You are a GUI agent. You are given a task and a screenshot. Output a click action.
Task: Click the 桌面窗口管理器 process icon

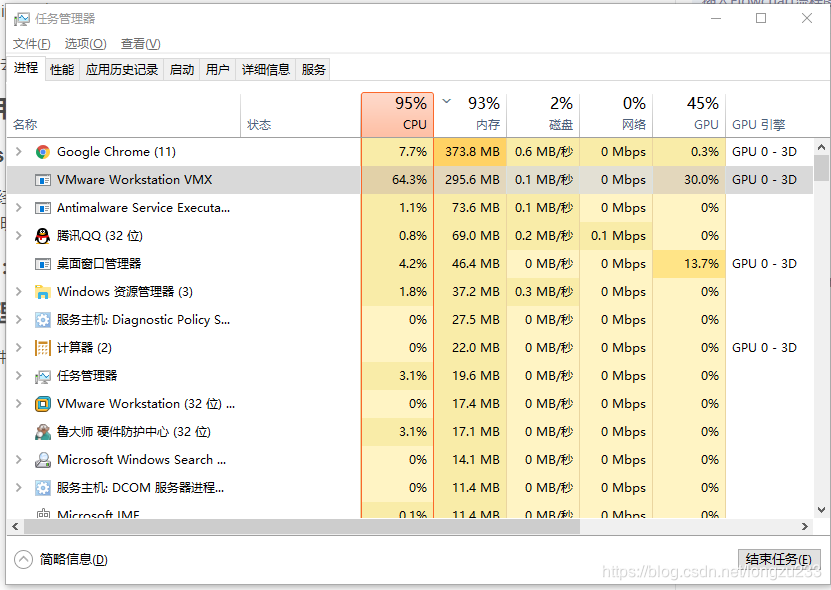pyautogui.click(x=43, y=264)
